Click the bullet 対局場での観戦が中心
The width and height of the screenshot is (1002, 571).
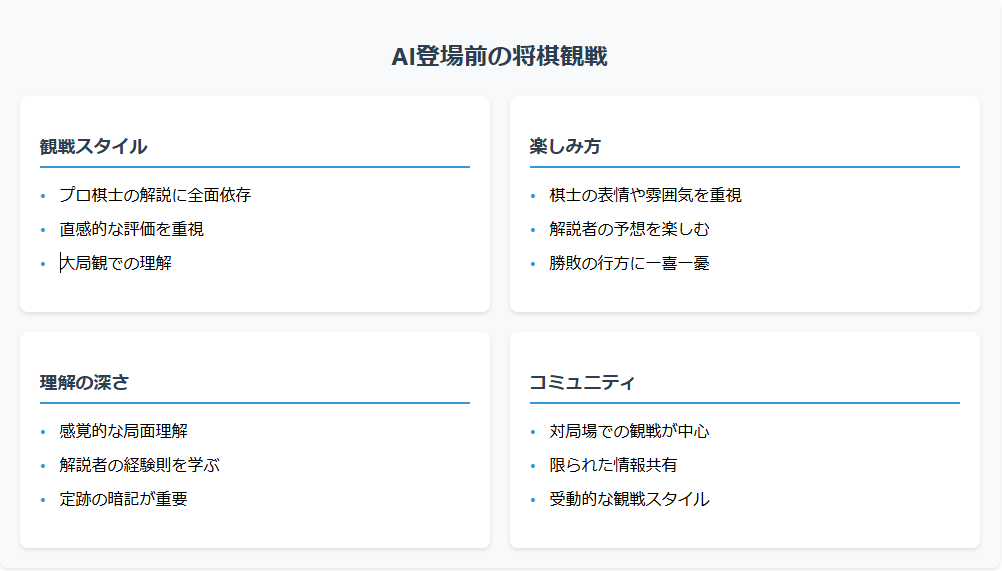coord(630,431)
